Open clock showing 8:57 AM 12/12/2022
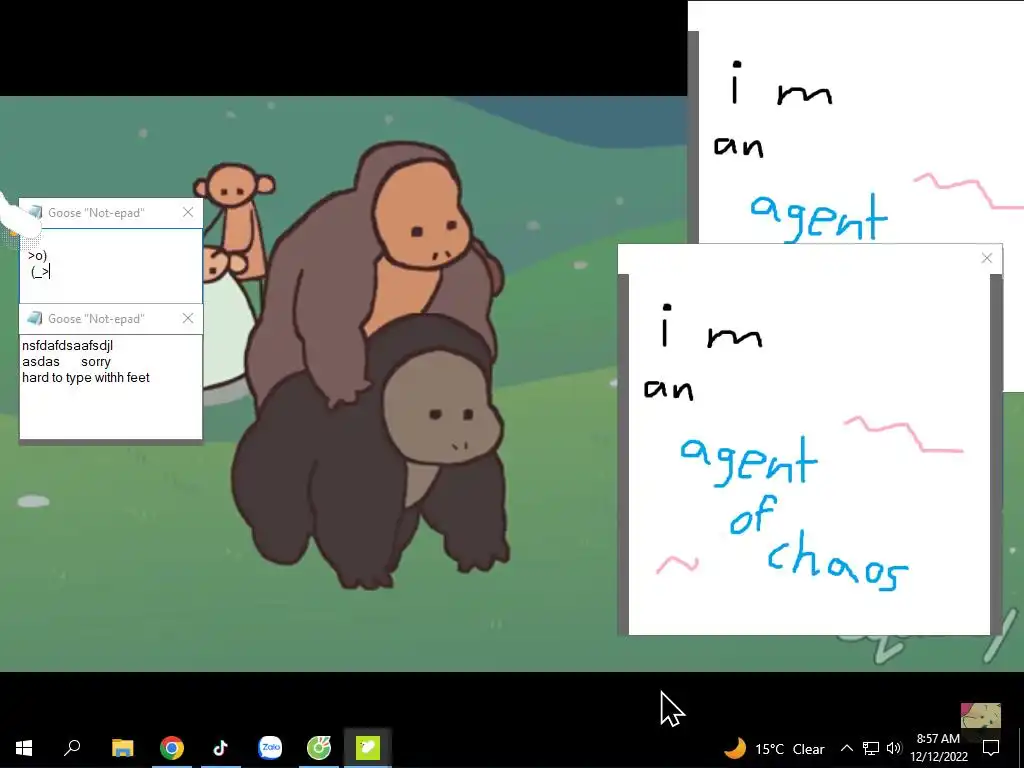Screen dimensions: 1024x768 pyautogui.click(x=938, y=748)
